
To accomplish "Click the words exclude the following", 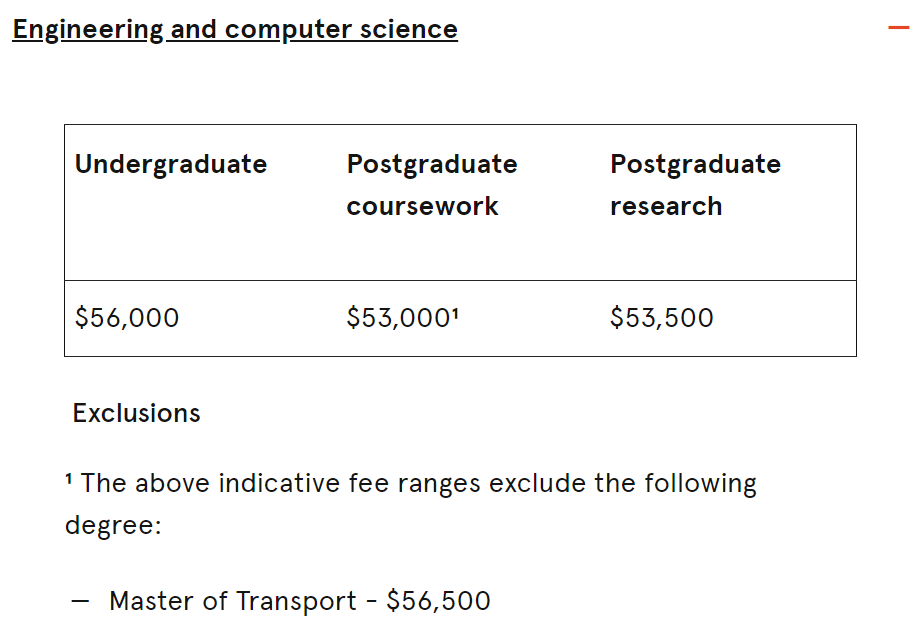I will [623, 484].
